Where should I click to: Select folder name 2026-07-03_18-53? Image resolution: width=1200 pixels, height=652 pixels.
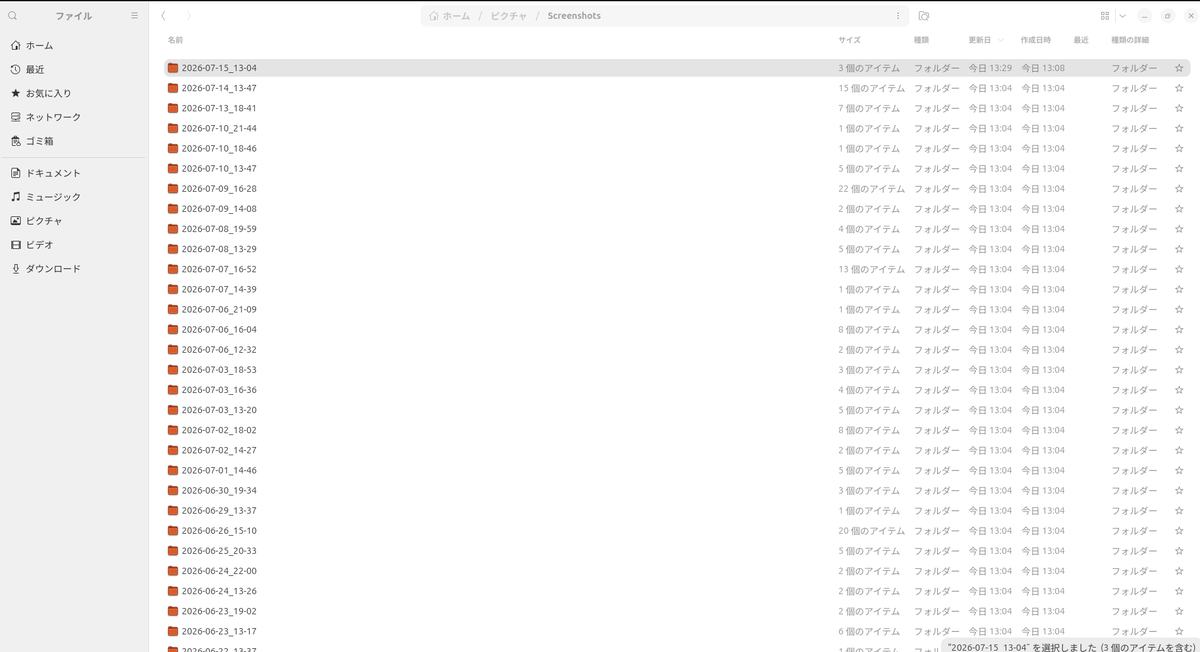pos(219,370)
